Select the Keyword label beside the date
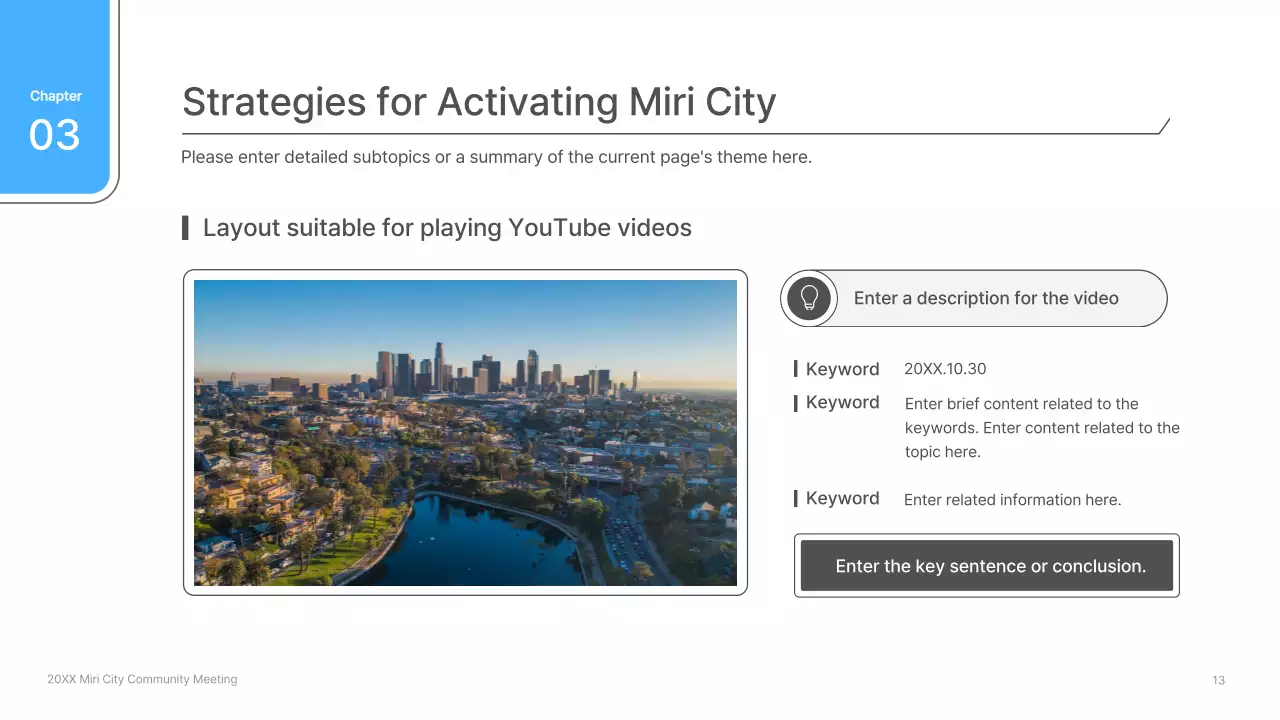 pos(842,369)
